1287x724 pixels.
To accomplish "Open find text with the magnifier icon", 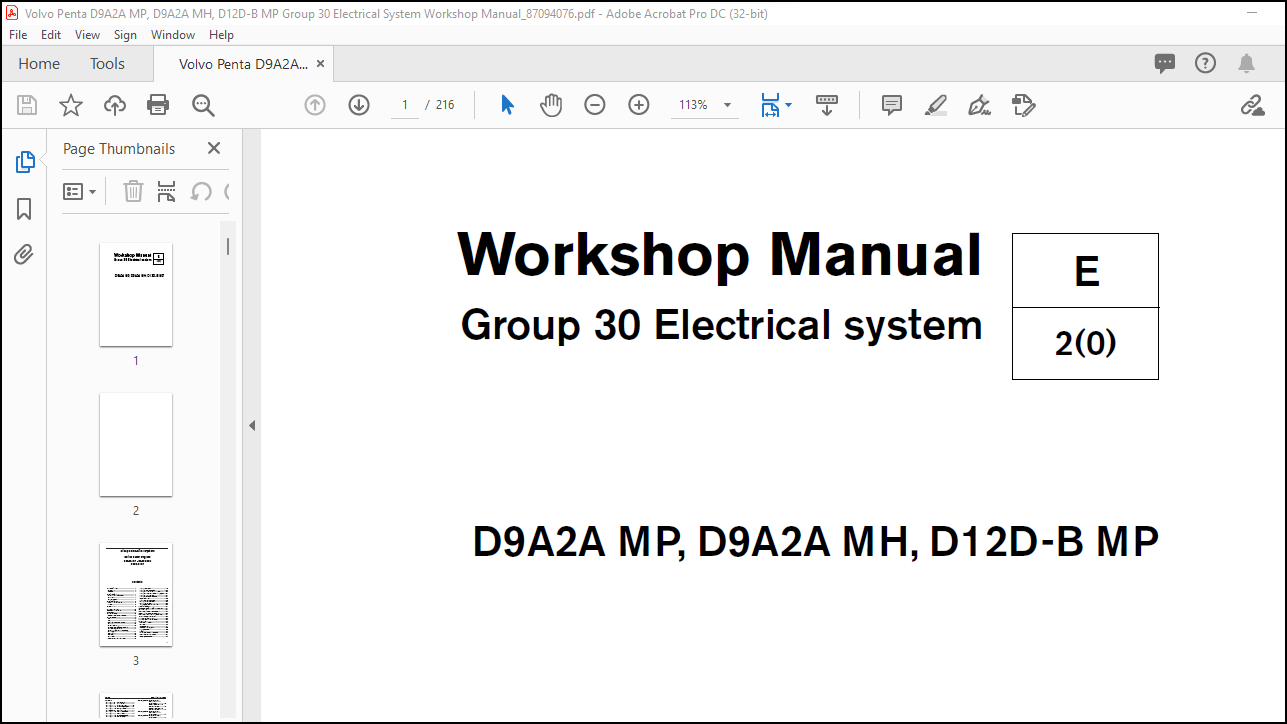I will pos(203,105).
